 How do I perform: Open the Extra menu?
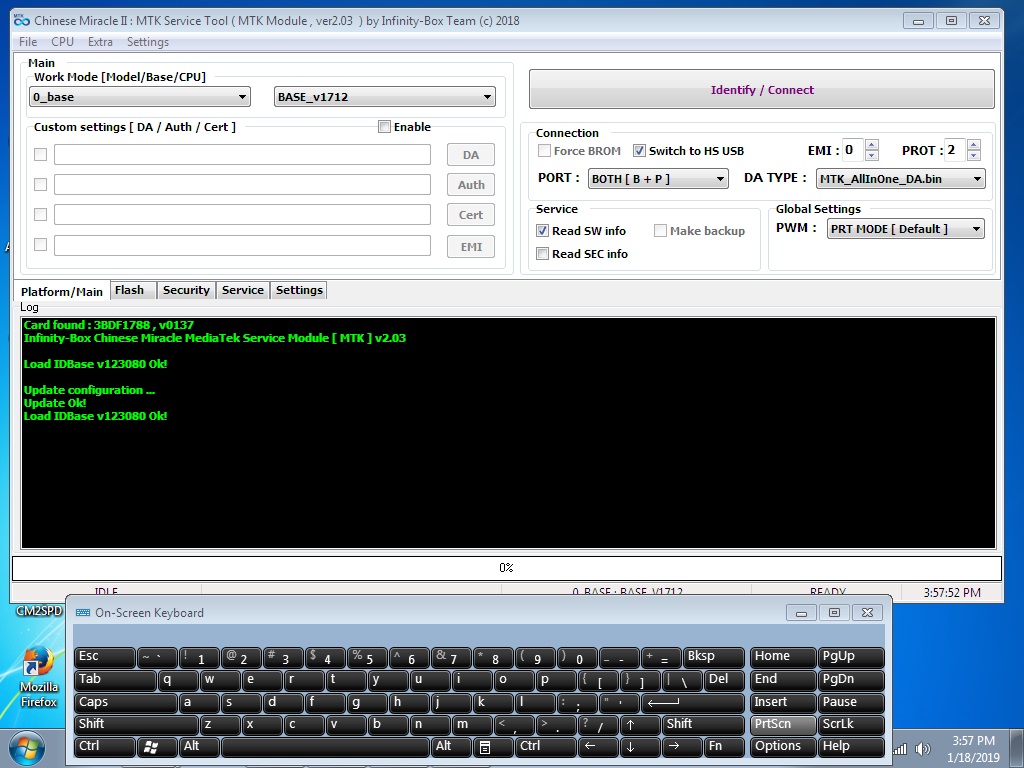100,42
